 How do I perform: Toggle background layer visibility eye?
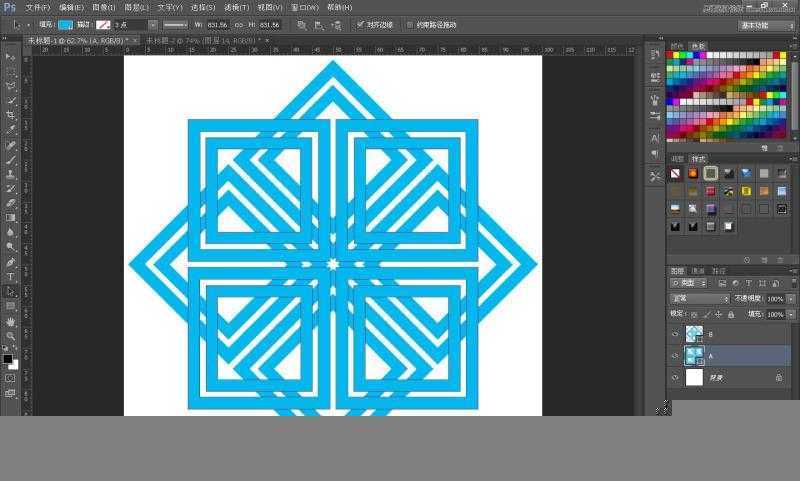point(675,377)
